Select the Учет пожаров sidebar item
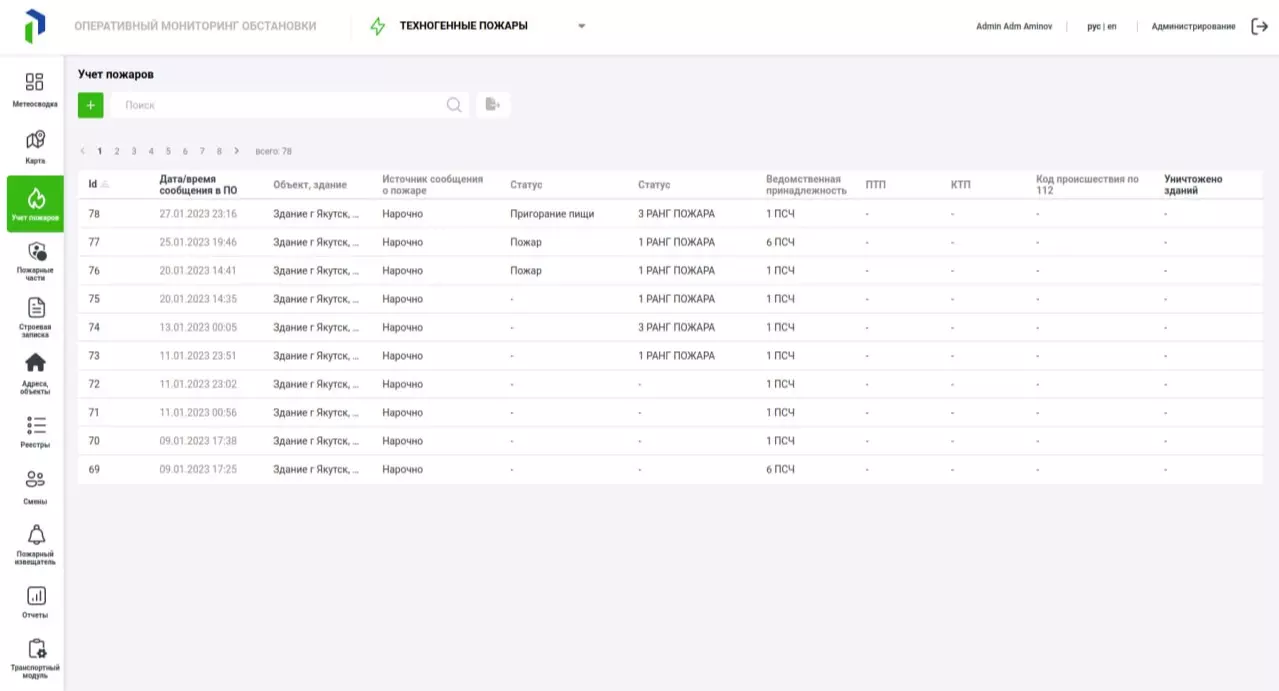1279x691 pixels. point(35,204)
